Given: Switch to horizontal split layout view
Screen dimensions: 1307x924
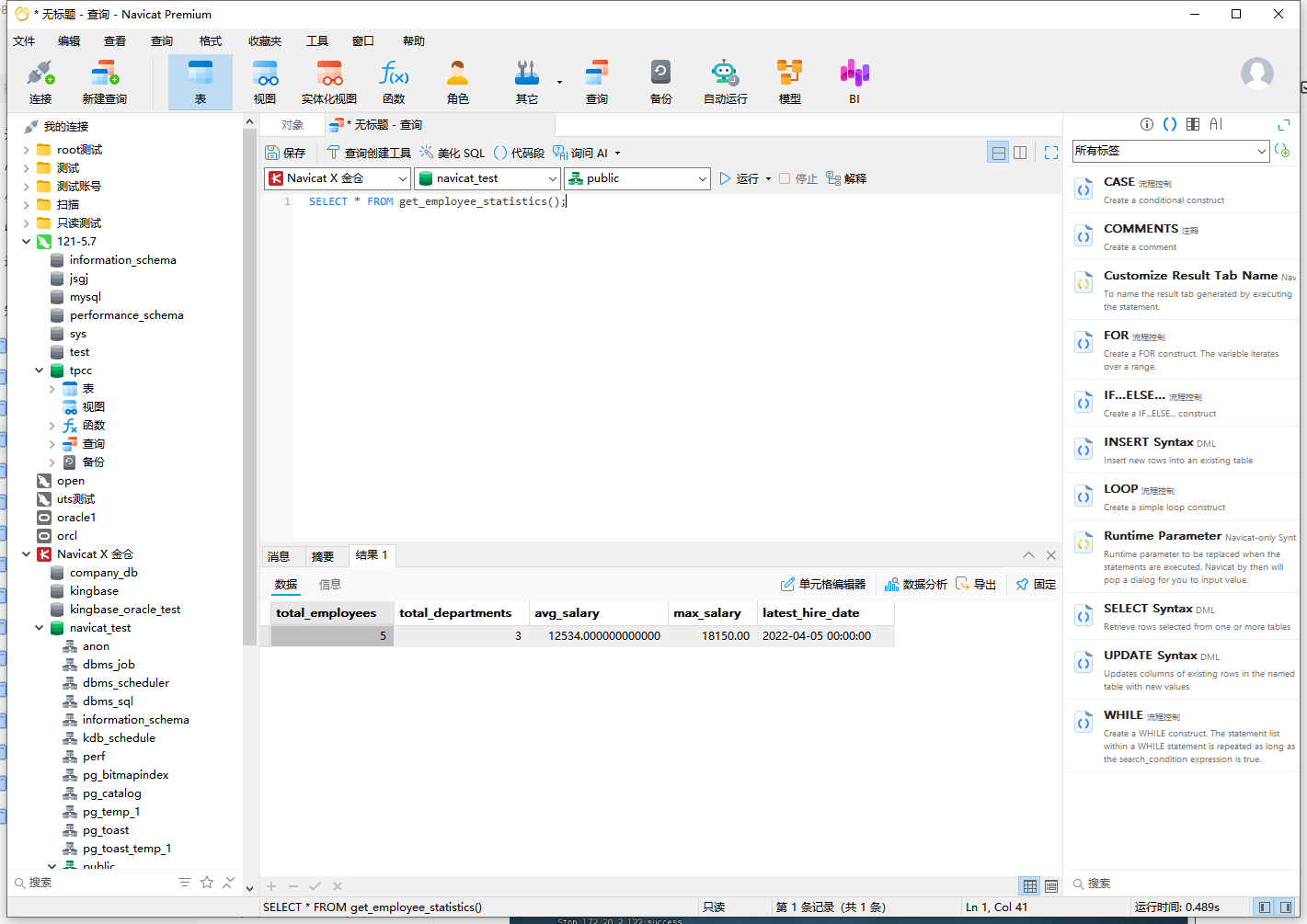Looking at the screenshot, I should [x=998, y=153].
